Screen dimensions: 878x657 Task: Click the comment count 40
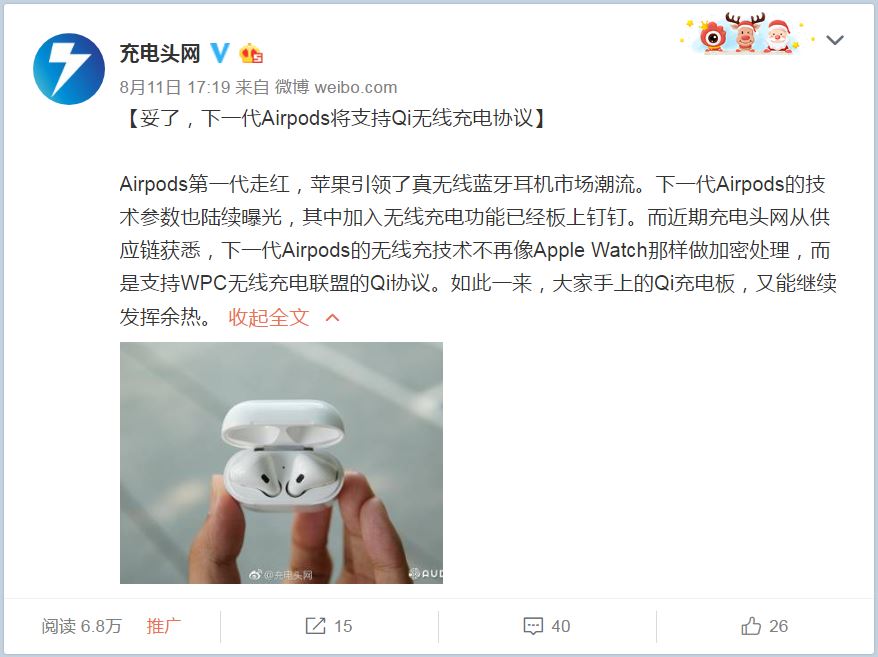point(561,626)
